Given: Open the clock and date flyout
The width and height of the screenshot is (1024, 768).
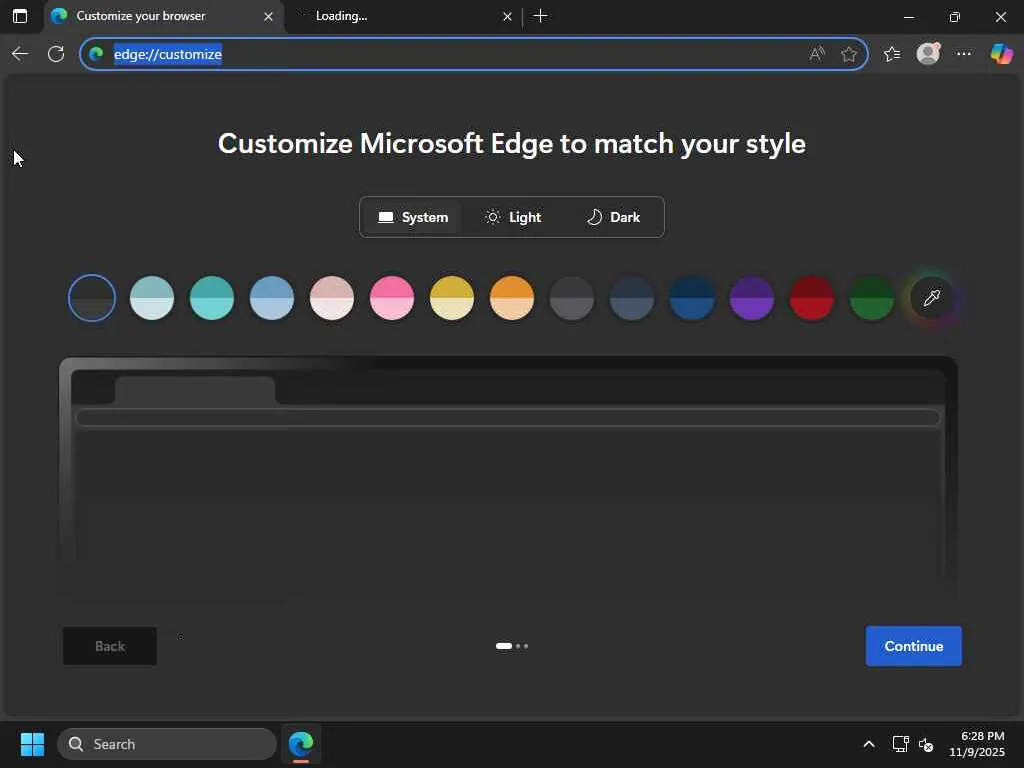Looking at the screenshot, I should pyautogui.click(x=976, y=744).
